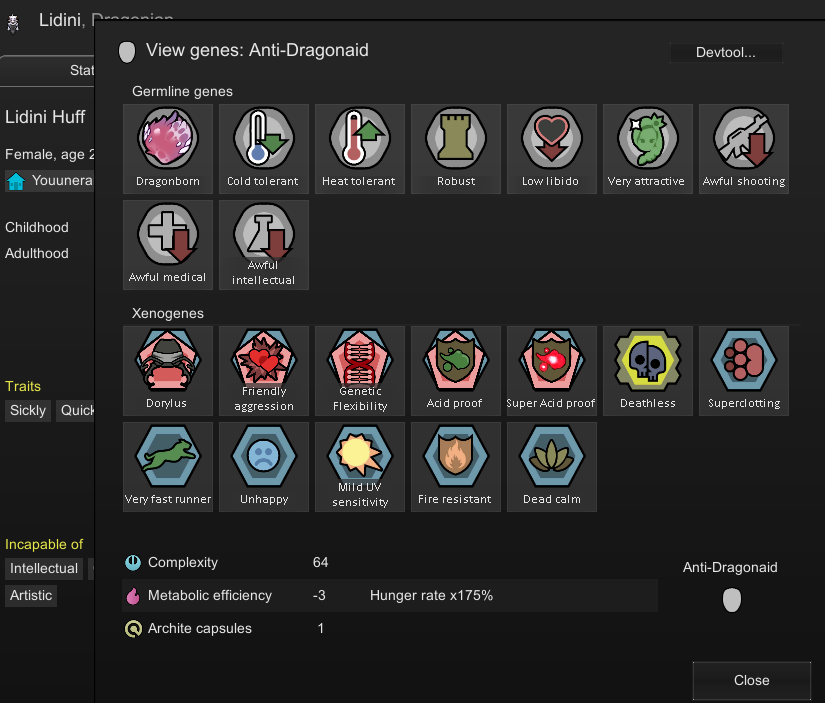The width and height of the screenshot is (825, 703).
Task: Click the Dead calm xenogene
Action: click(x=551, y=467)
